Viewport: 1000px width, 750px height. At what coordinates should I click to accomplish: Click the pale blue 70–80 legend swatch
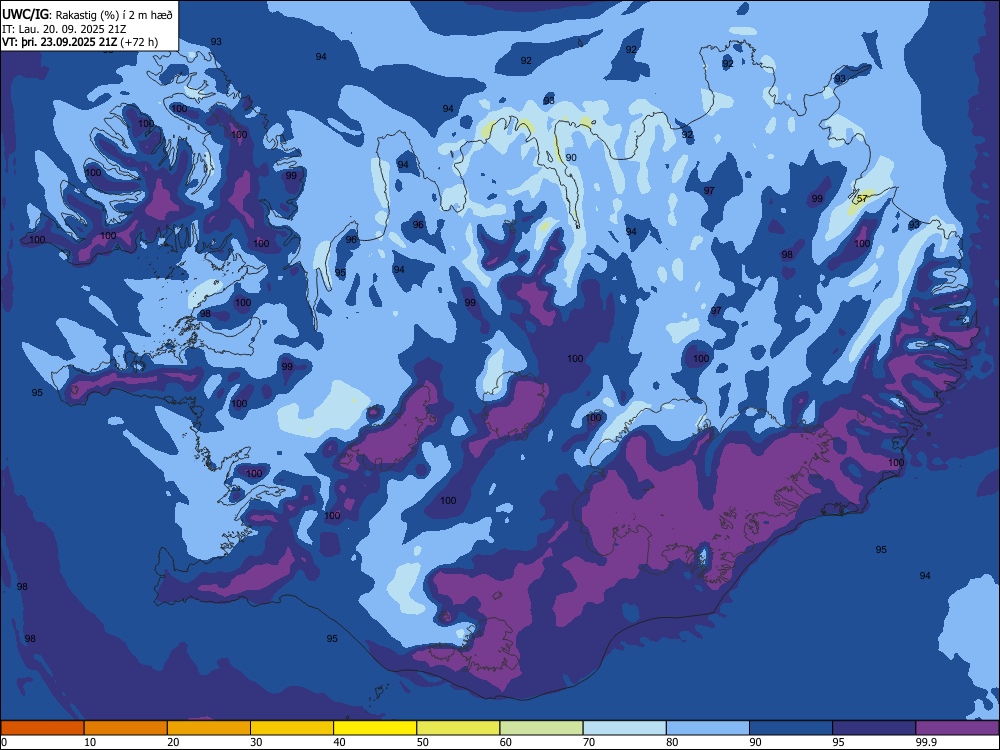[624, 728]
